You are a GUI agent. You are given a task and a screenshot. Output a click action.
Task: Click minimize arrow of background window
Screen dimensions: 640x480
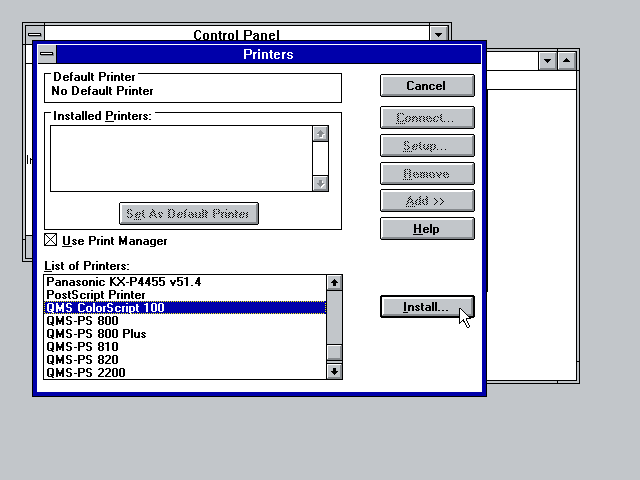548,61
